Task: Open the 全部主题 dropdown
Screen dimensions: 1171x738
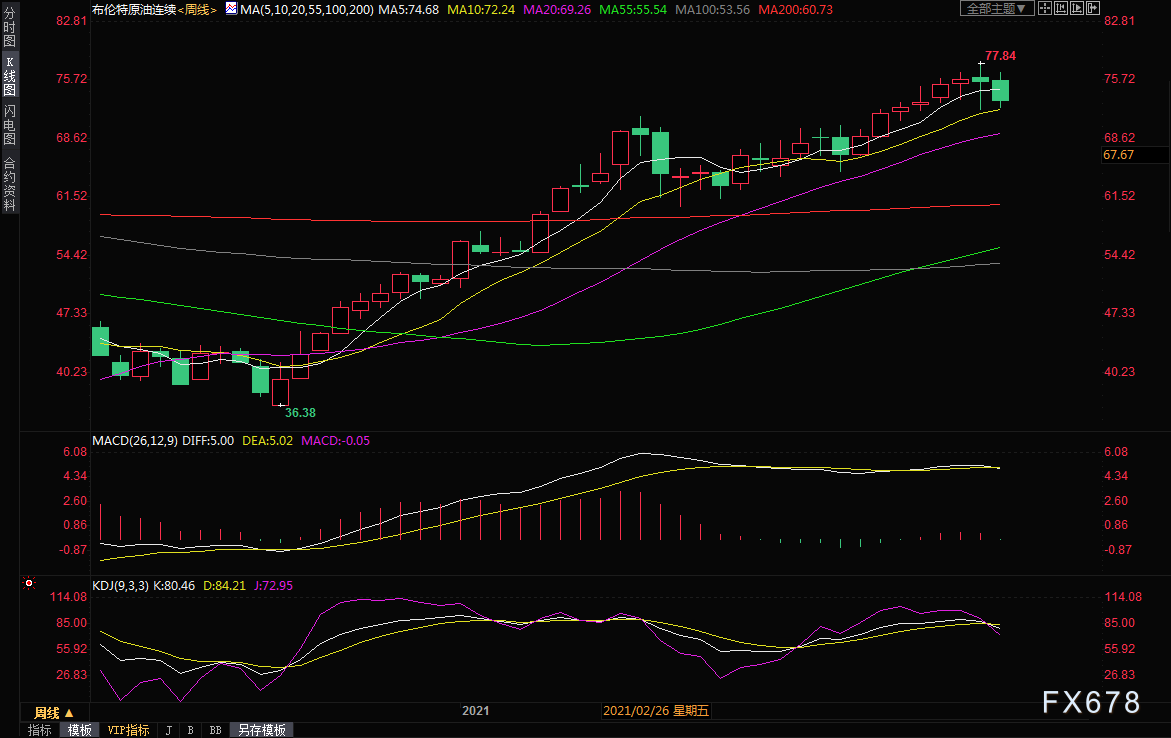Action: [x=996, y=9]
